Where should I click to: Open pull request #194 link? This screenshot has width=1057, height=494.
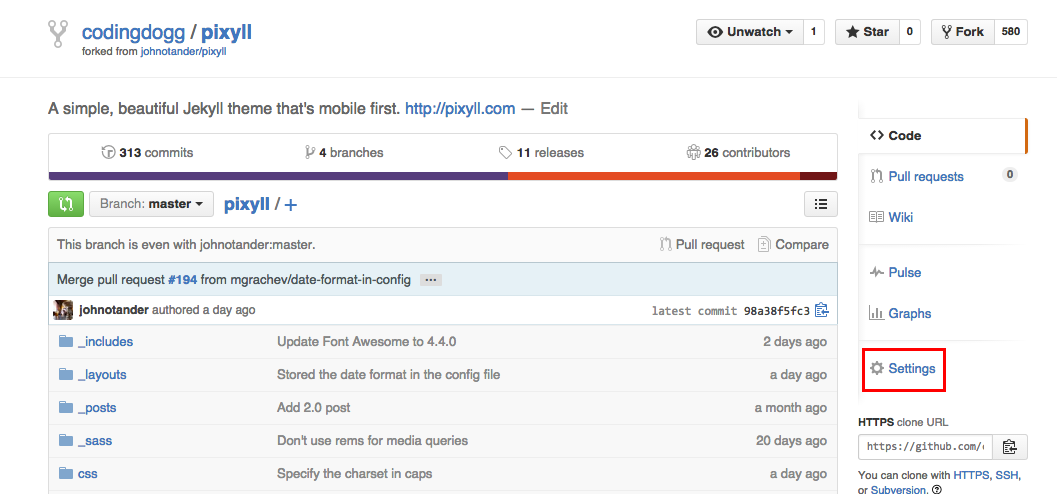(183, 280)
